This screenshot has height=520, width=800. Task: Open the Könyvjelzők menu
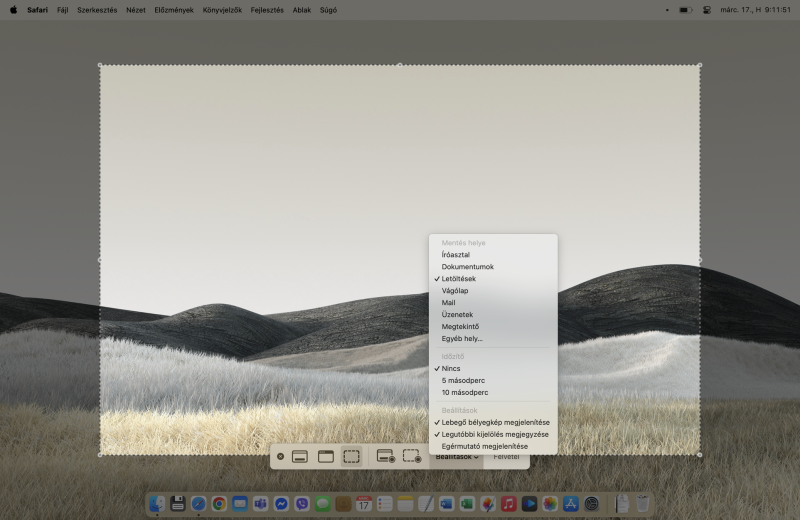[222, 10]
